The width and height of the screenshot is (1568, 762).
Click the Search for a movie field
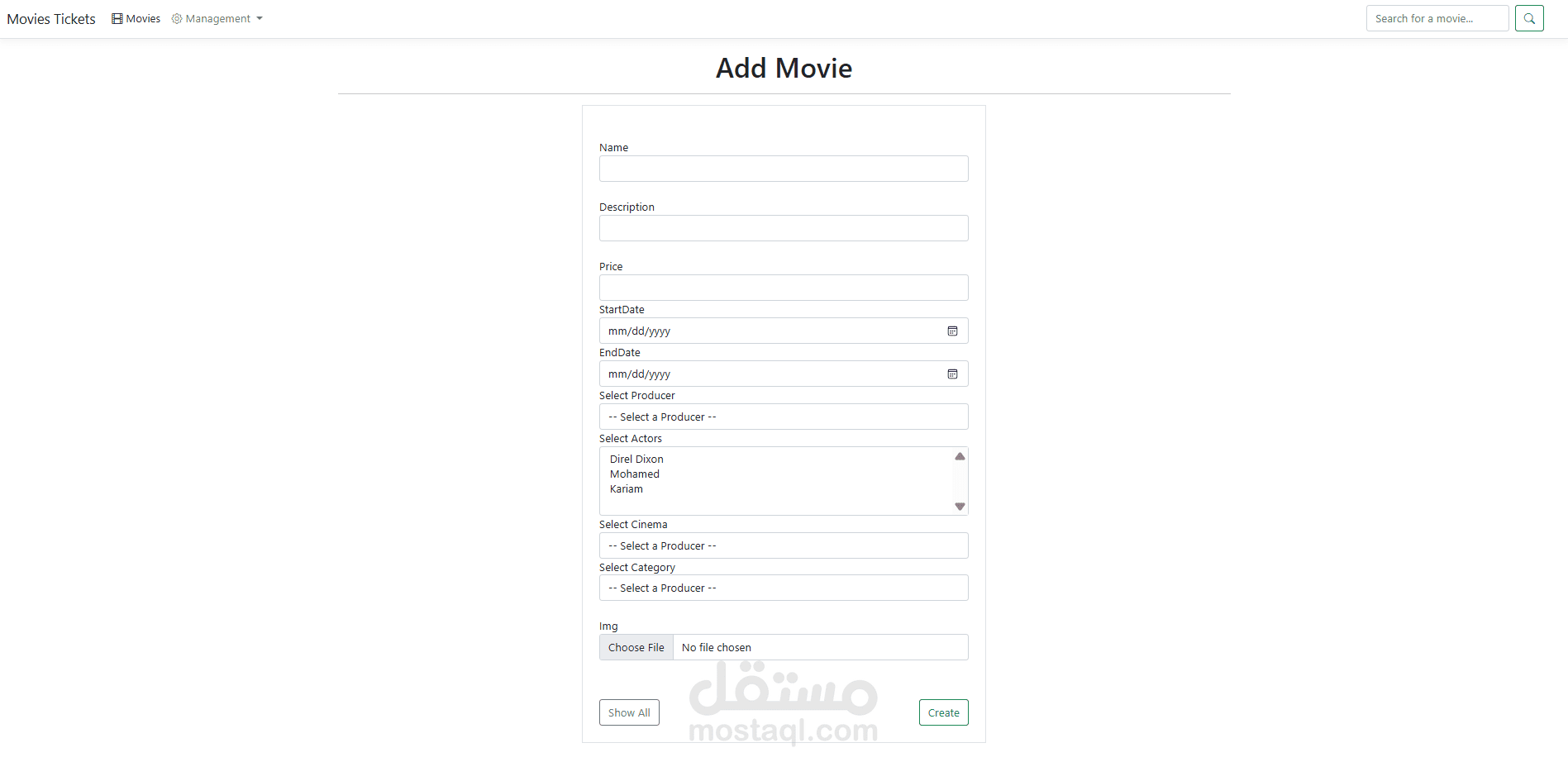click(x=1437, y=18)
